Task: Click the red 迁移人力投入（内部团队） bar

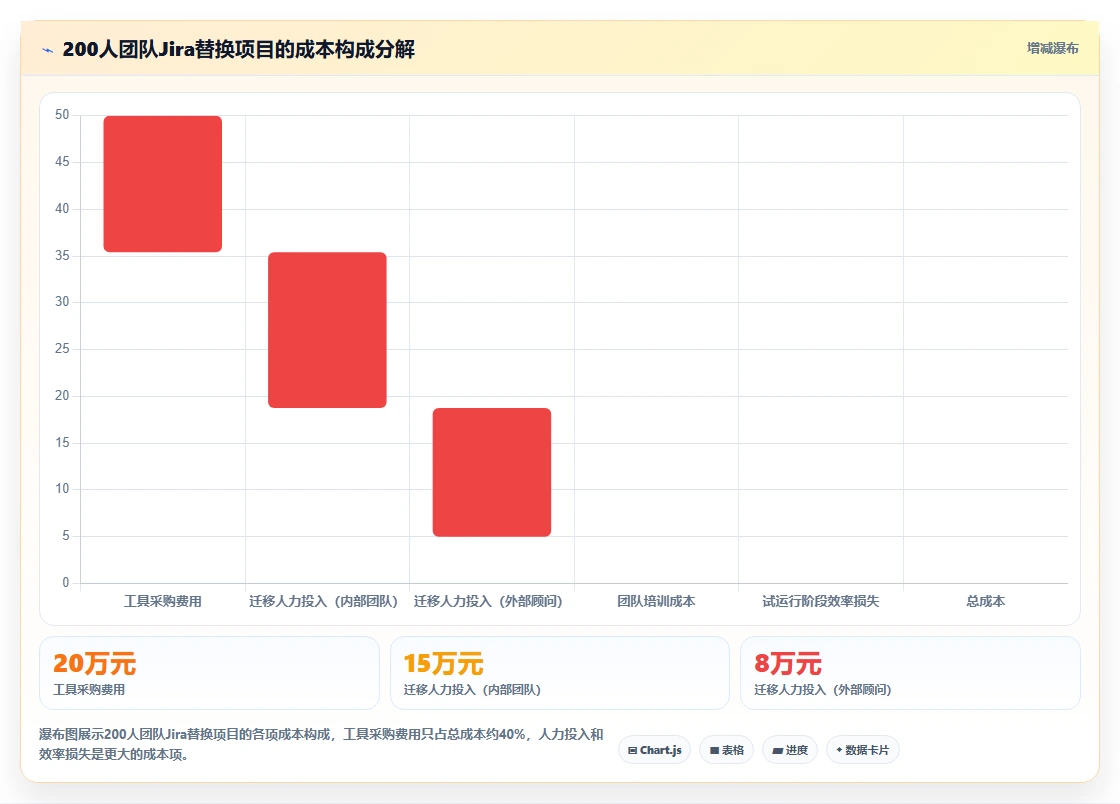Action: [x=327, y=330]
